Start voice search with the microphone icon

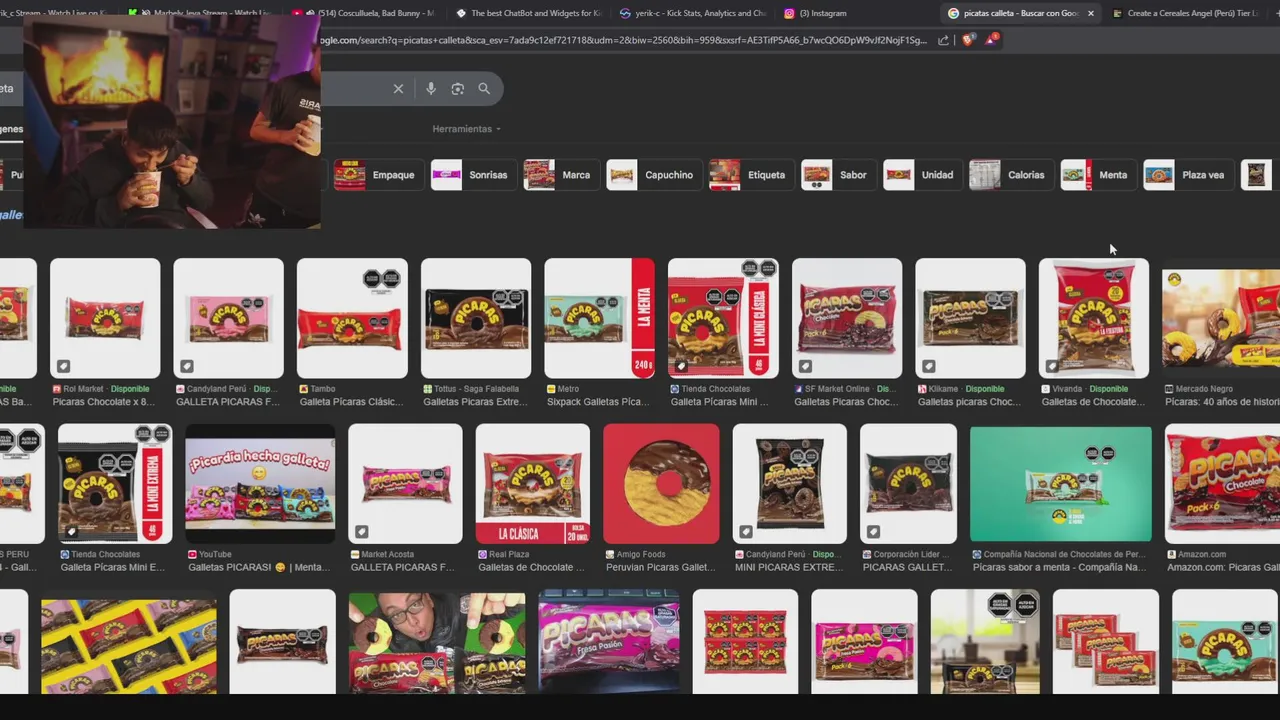[x=431, y=89]
